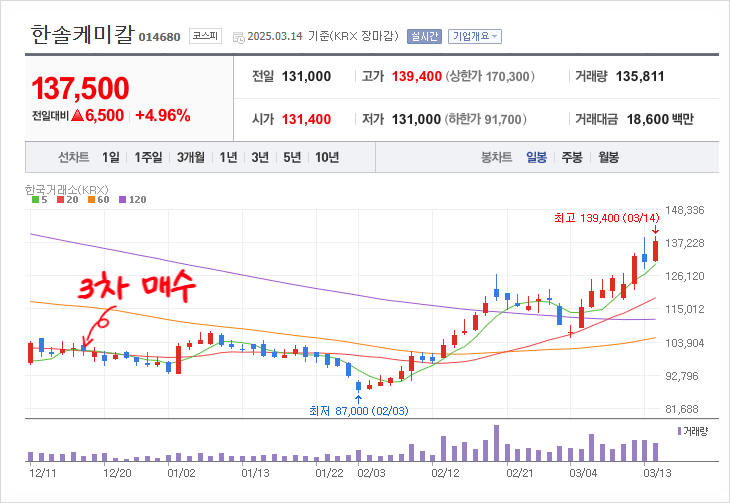This screenshot has height=503, width=730.
Task: Click the calendar icon beside 2025.03.14
Action: (238, 38)
